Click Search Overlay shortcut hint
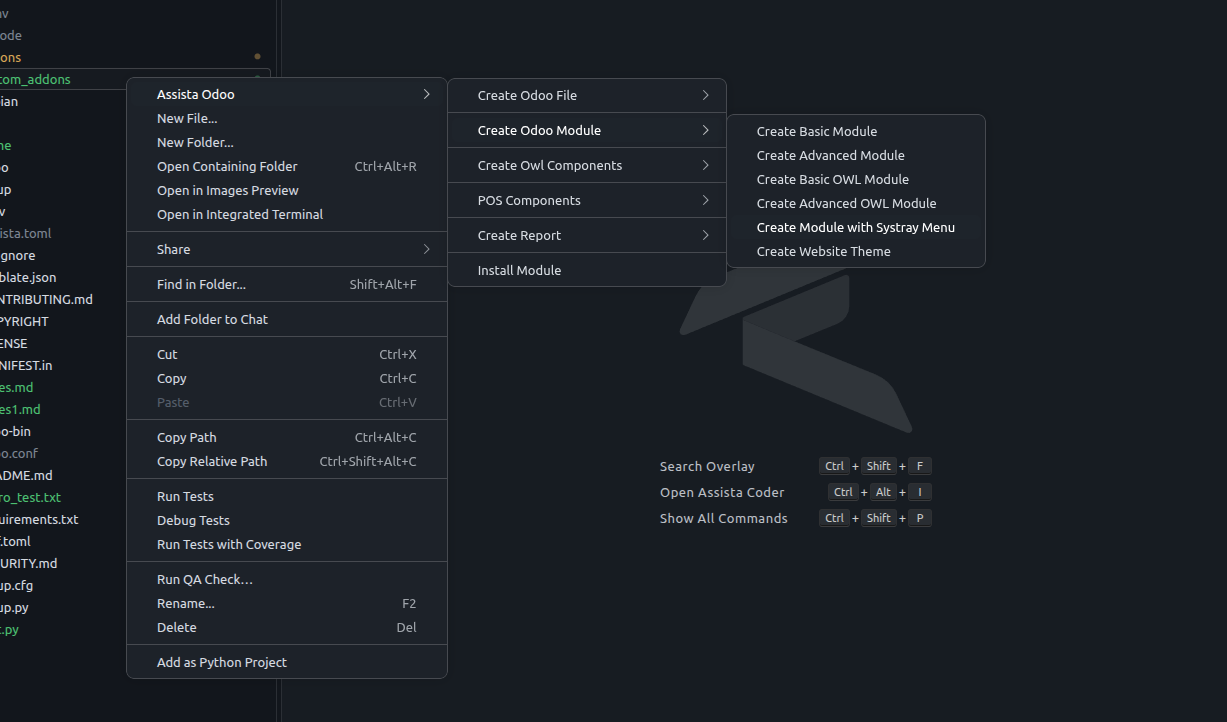 [x=795, y=466]
